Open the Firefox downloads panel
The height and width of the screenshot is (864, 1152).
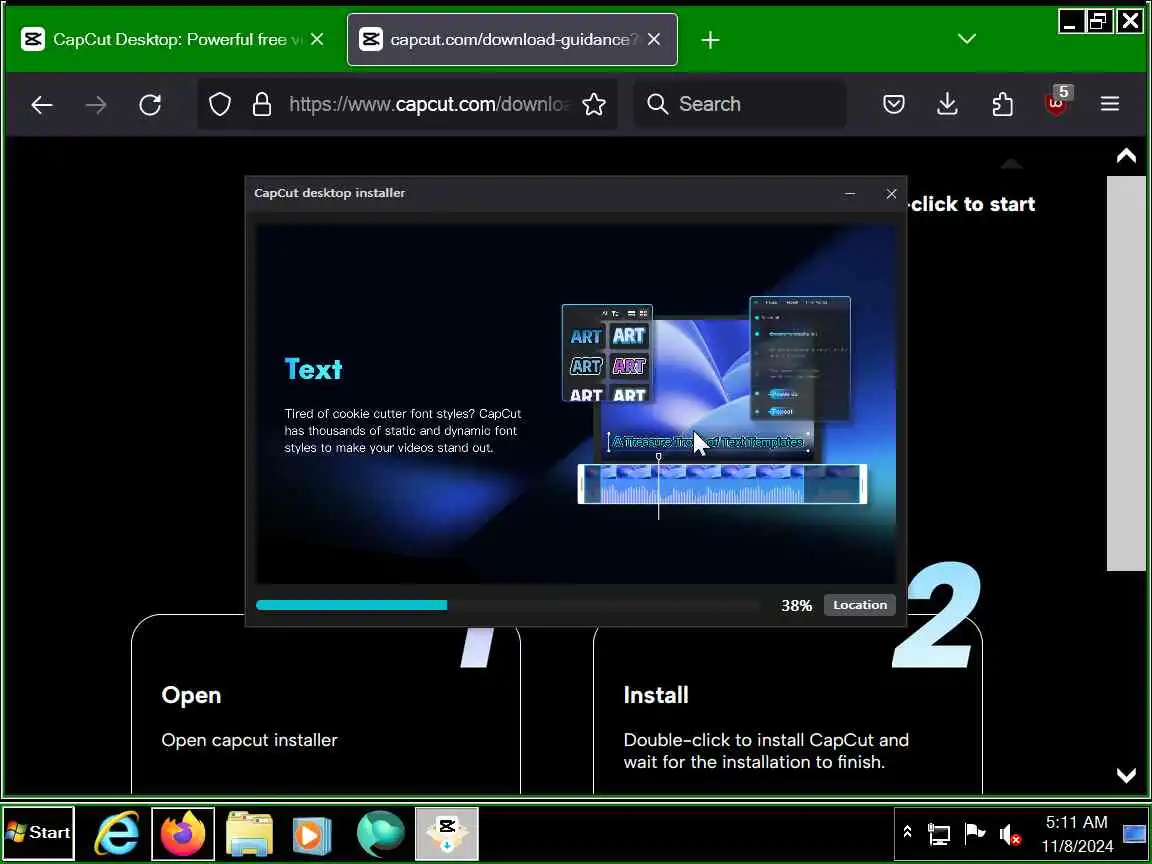[x=948, y=105]
